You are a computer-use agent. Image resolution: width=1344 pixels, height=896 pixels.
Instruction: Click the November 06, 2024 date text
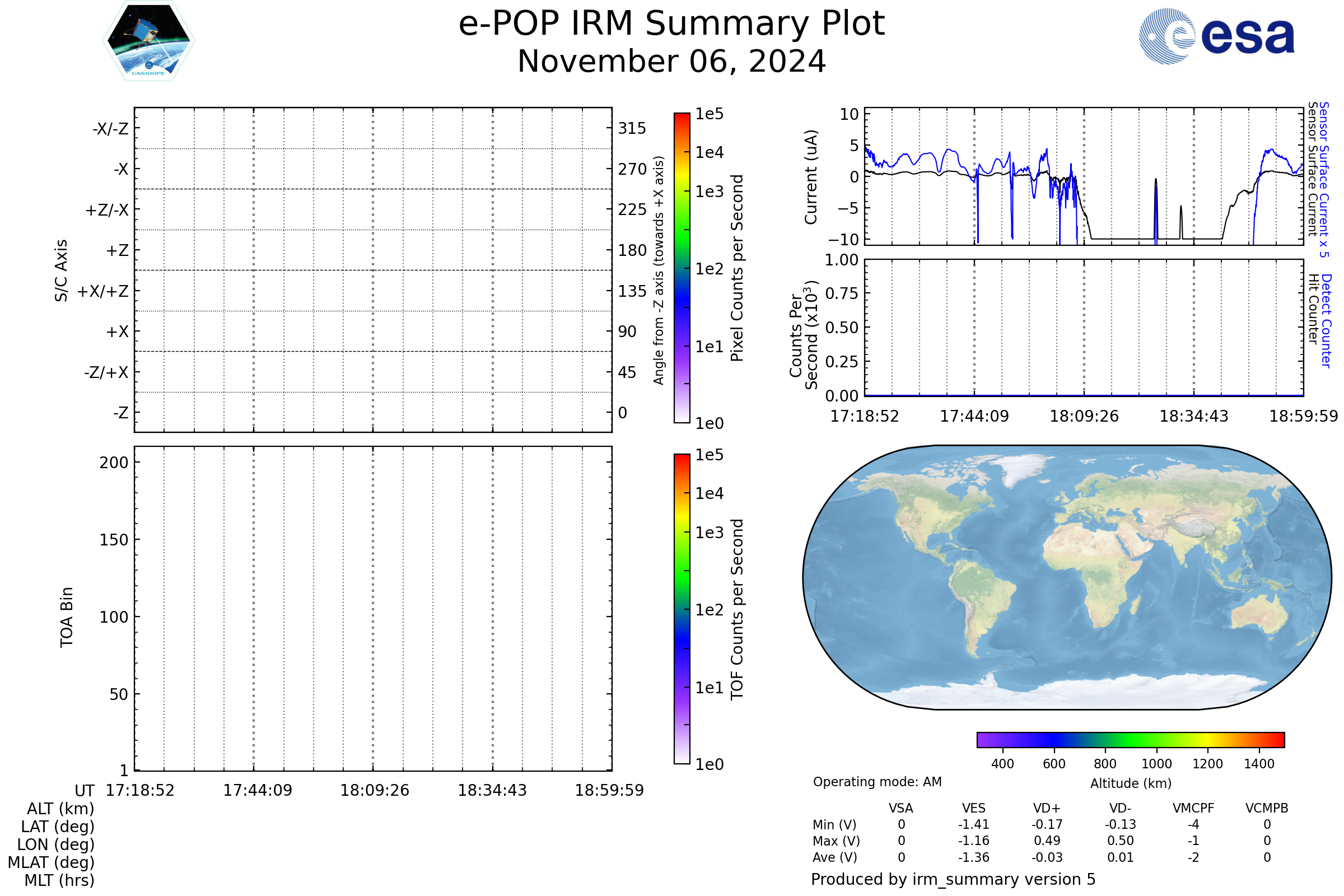pyautogui.click(x=671, y=62)
